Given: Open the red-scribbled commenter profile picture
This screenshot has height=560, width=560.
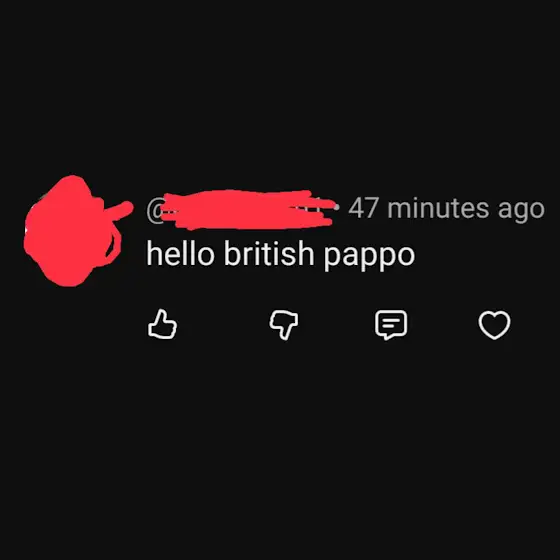Looking at the screenshot, I should click(73, 231).
